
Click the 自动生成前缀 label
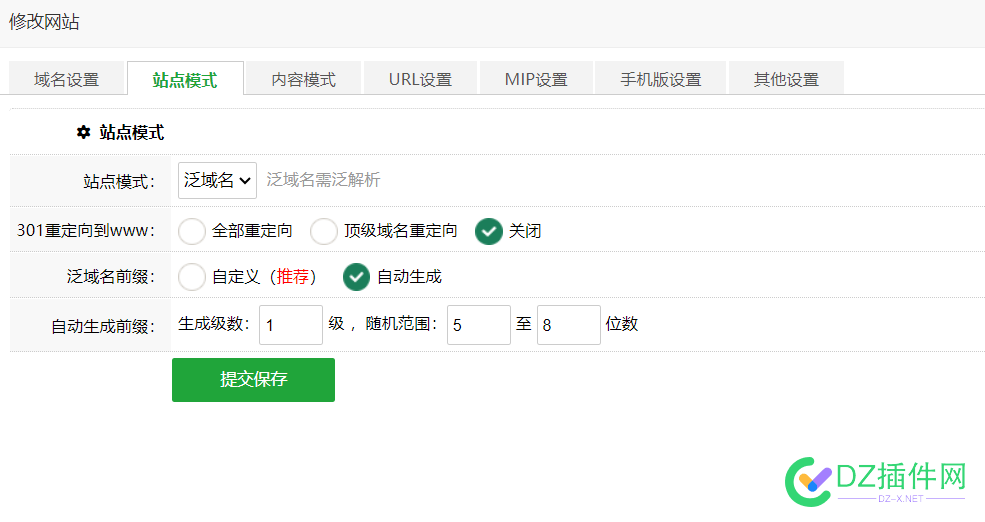click(x=103, y=327)
